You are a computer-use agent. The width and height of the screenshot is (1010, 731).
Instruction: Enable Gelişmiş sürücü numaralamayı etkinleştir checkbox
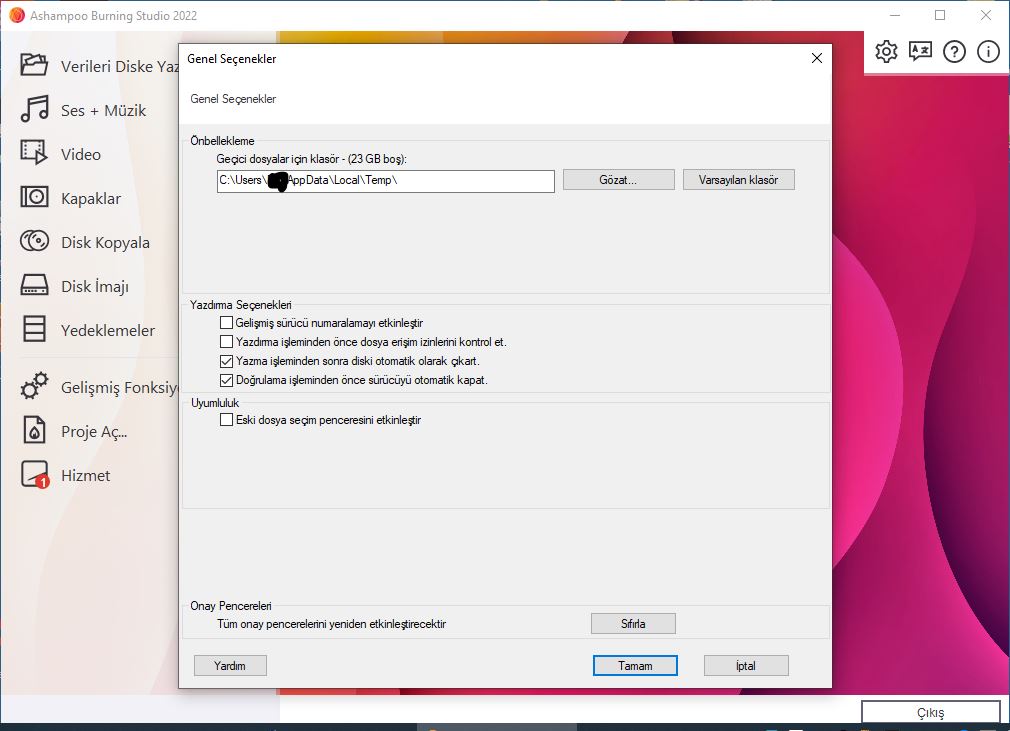226,323
